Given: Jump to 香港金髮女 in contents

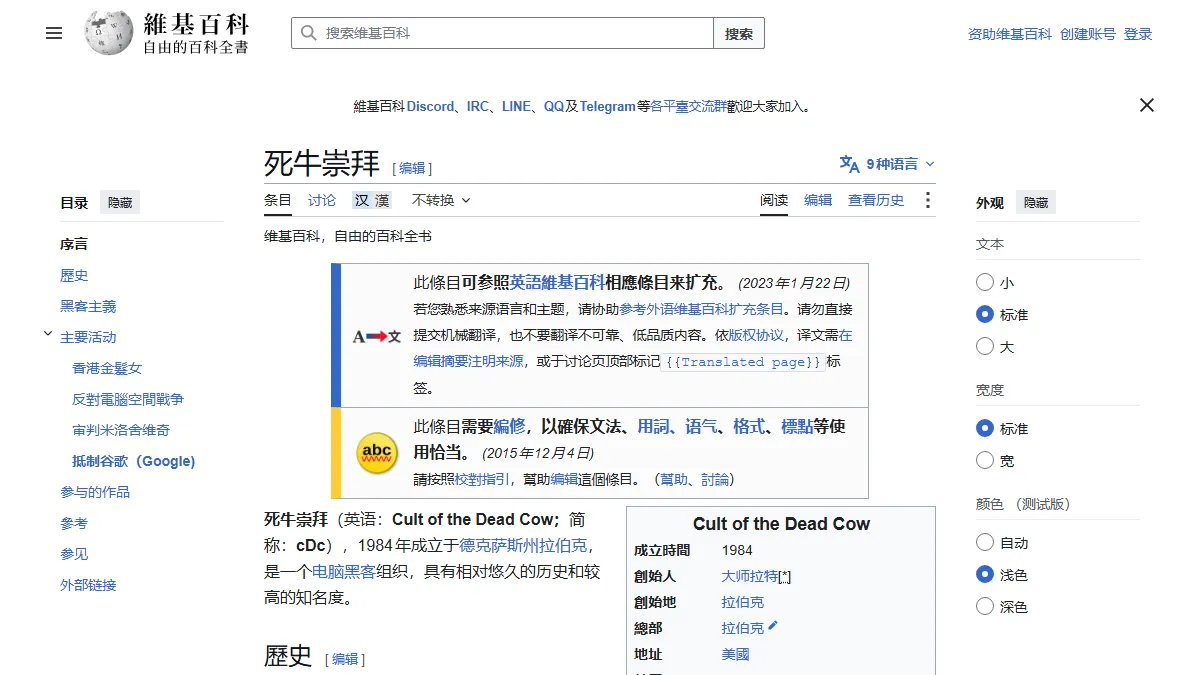Looking at the screenshot, I should (107, 368).
